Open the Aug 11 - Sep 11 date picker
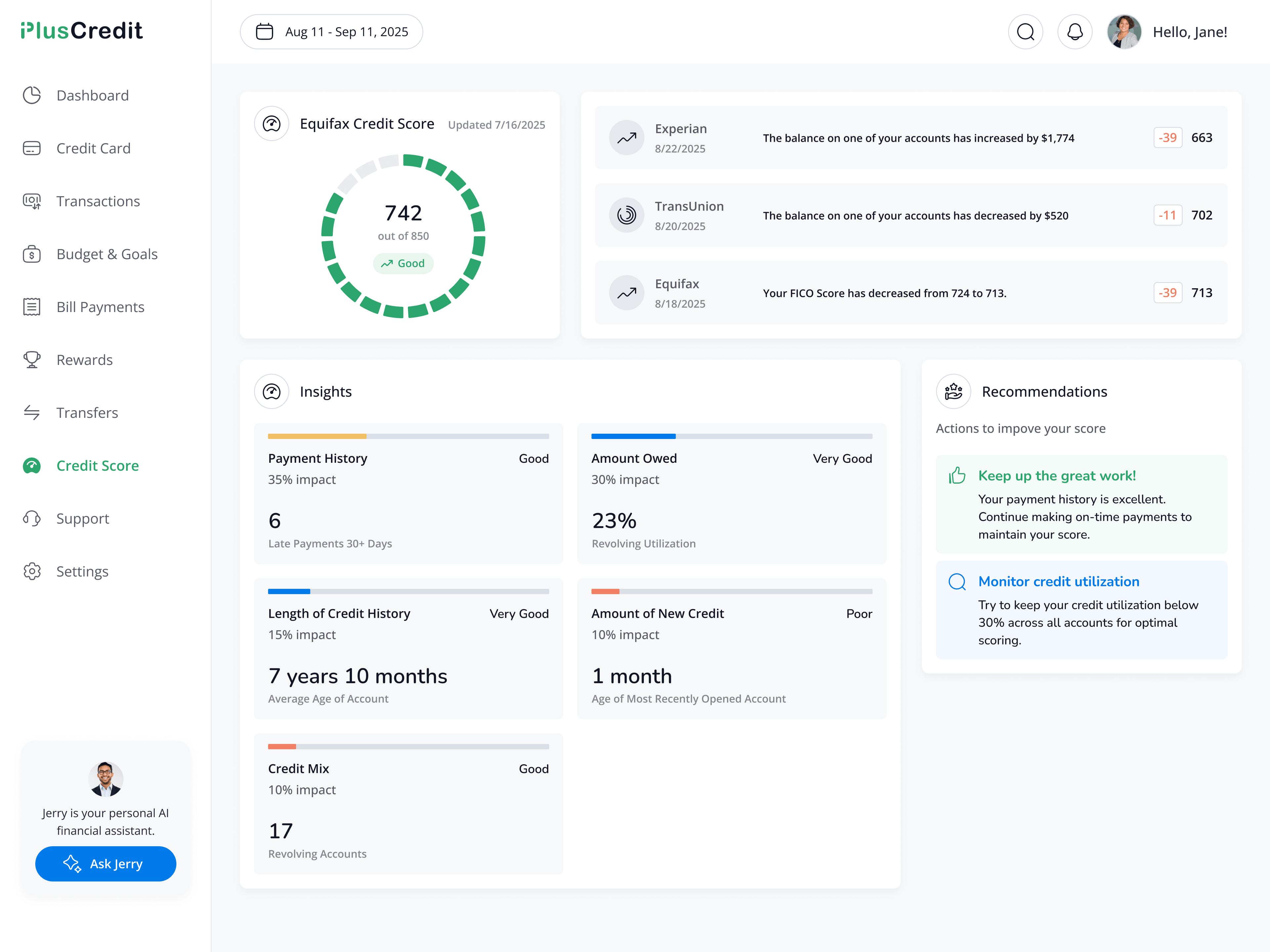The width and height of the screenshot is (1270, 952). click(x=331, y=31)
